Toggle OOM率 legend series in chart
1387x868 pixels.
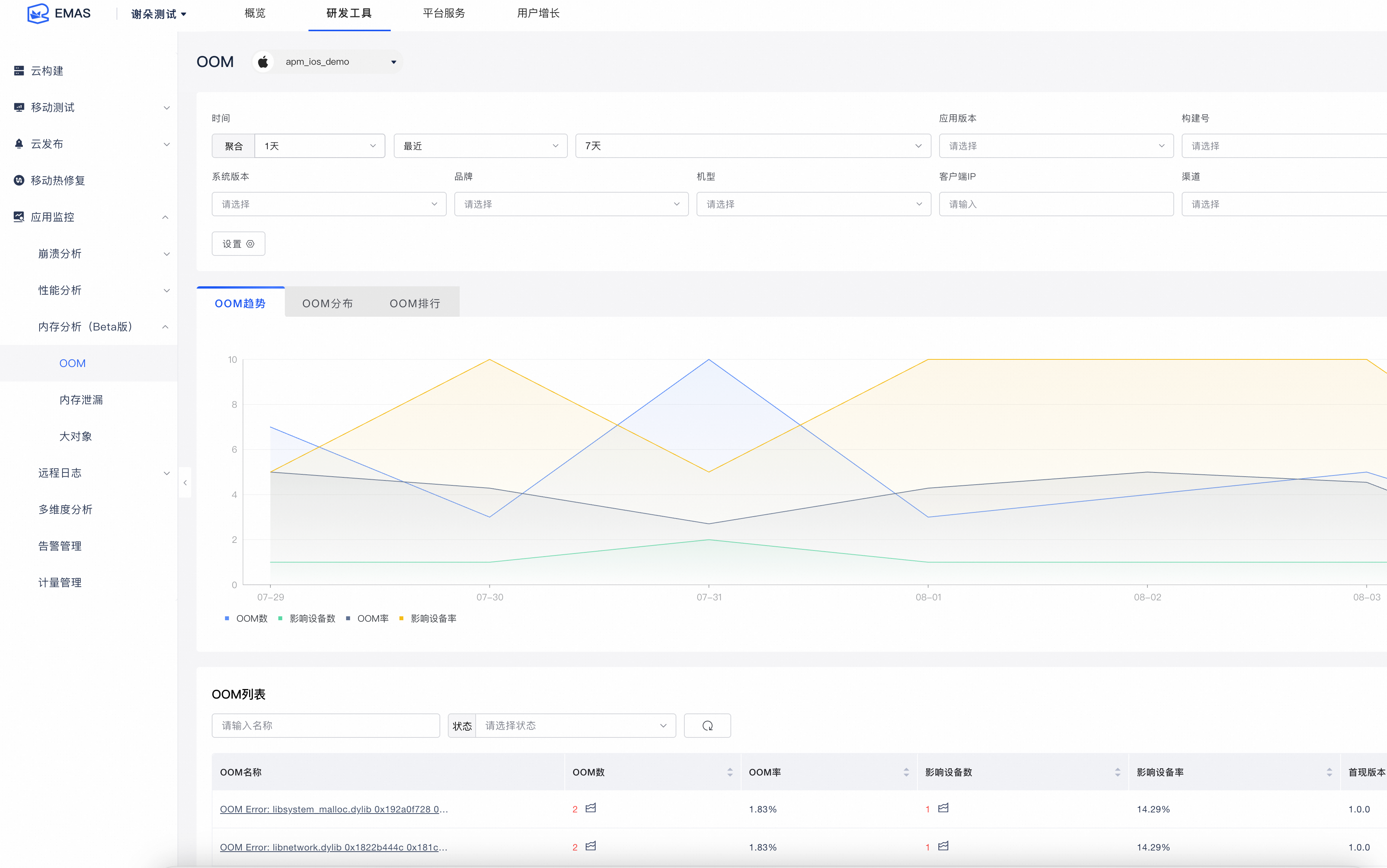367,618
